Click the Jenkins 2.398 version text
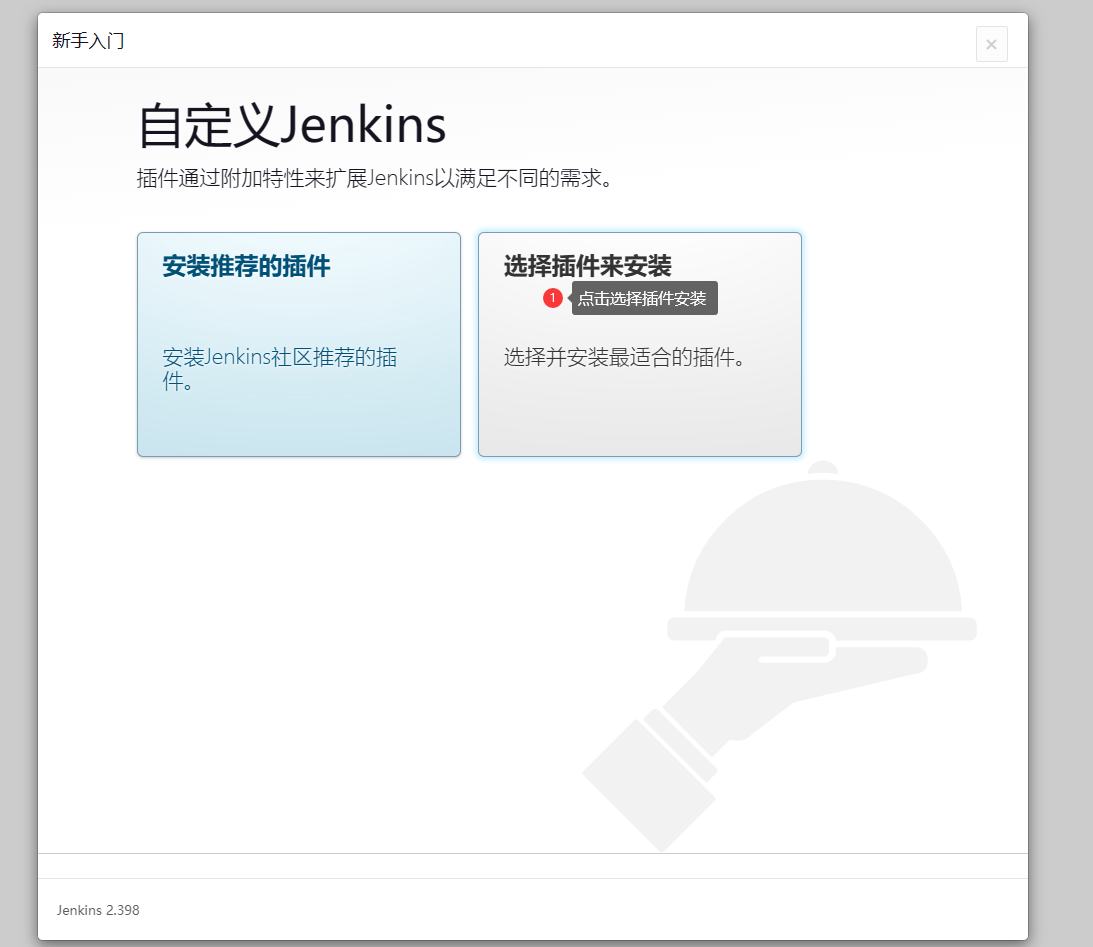Viewport: 1093px width, 947px height. (98, 910)
